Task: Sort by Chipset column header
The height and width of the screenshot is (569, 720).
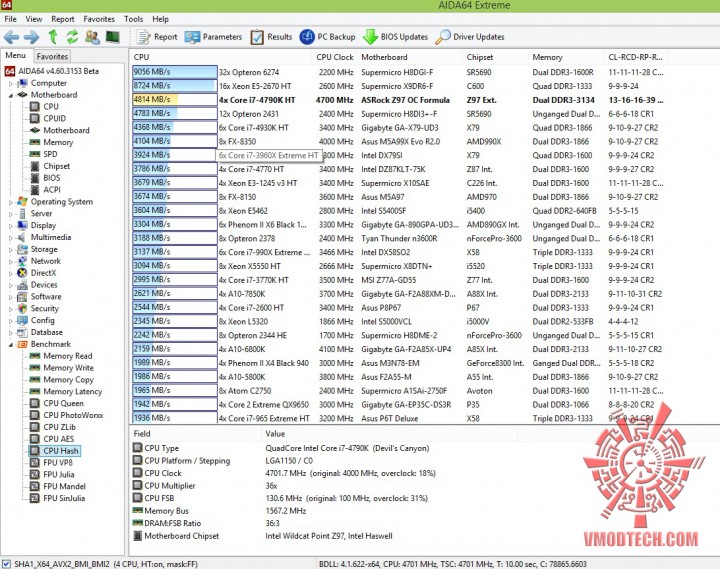Action: (x=496, y=57)
